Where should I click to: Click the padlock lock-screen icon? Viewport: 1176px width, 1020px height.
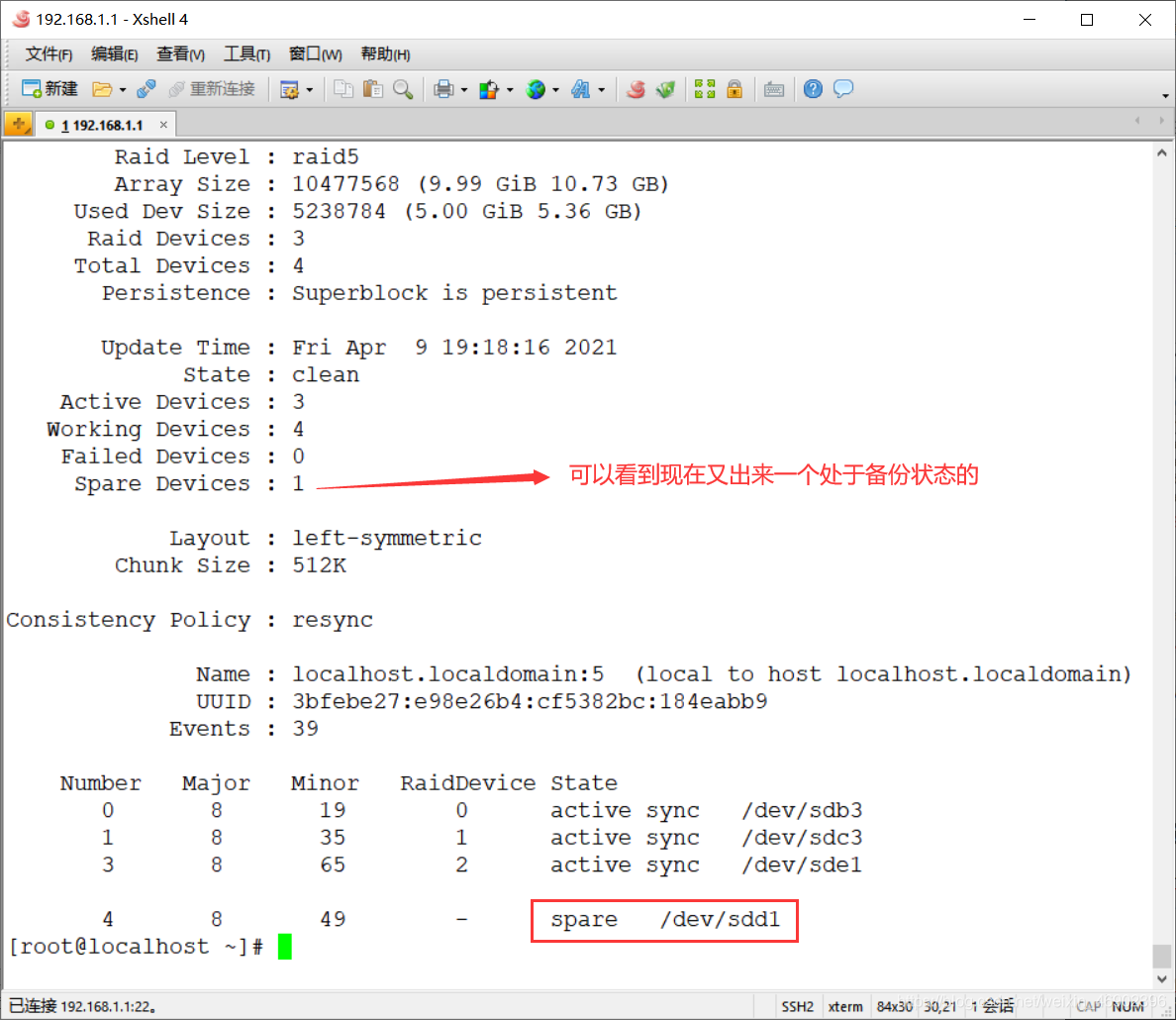(735, 89)
